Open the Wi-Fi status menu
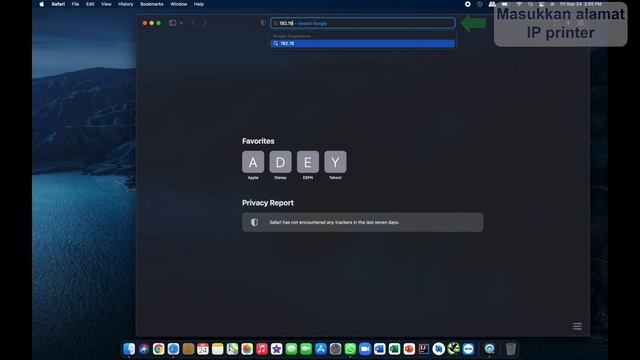This screenshot has height=360, width=640. coord(519,4)
